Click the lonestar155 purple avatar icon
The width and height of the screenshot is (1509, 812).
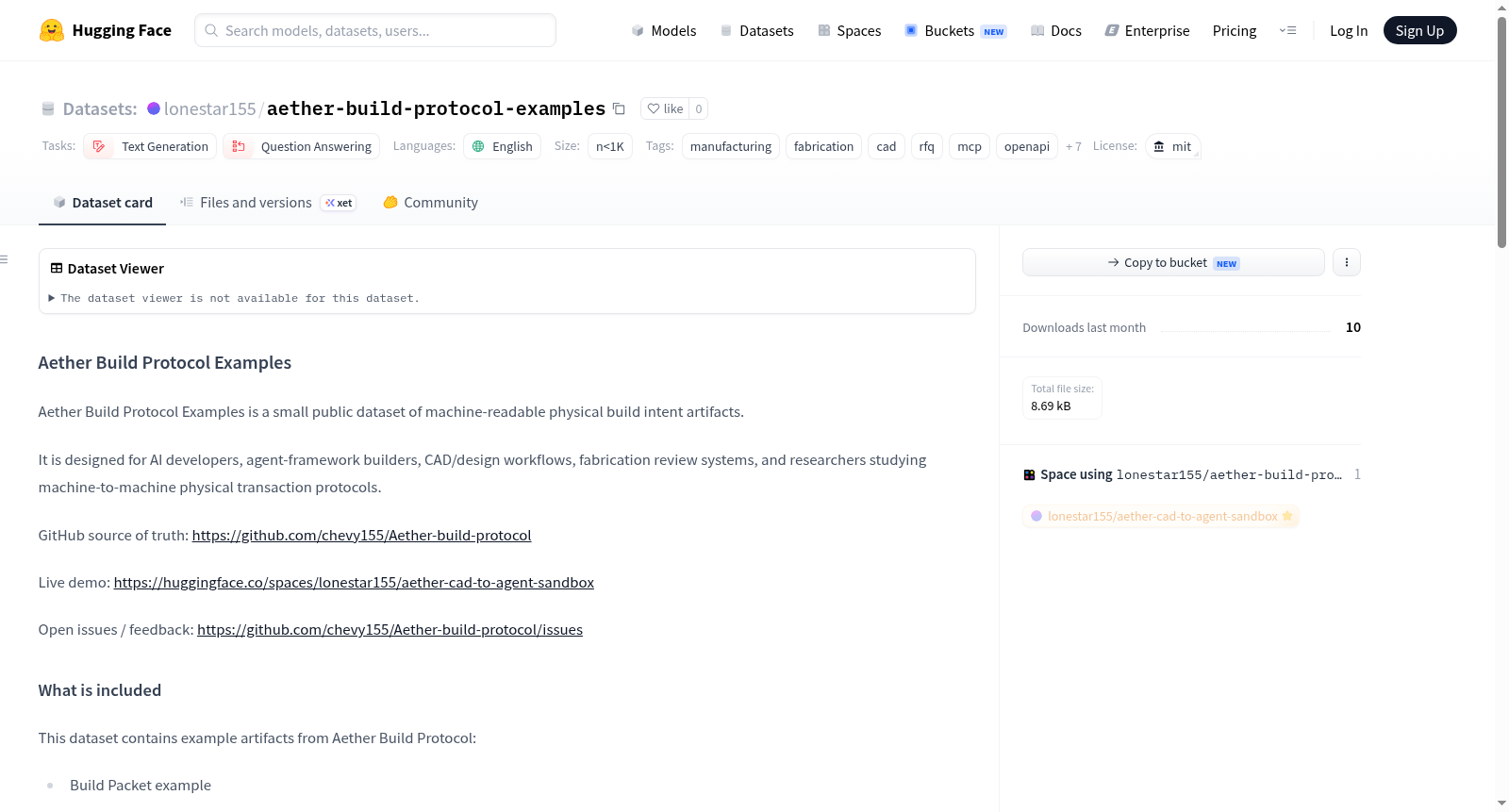(x=154, y=108)
